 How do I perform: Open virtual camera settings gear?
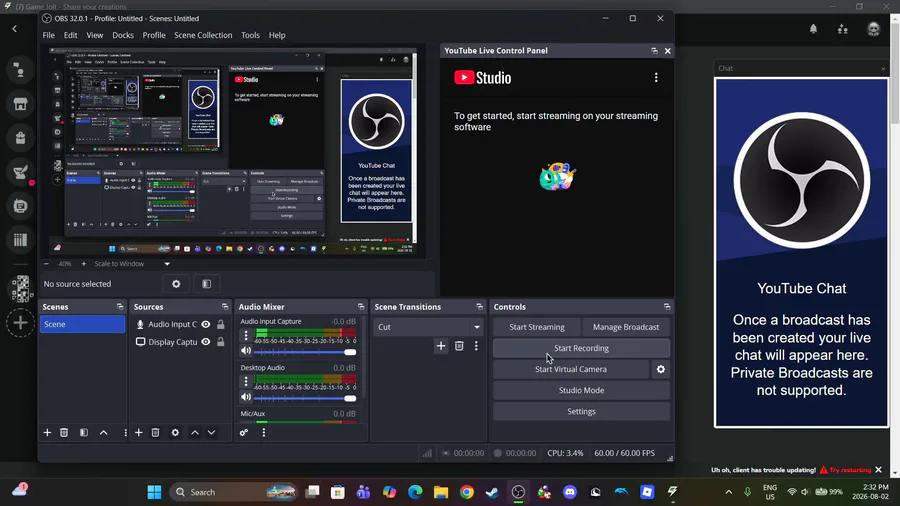click(661, 369)
